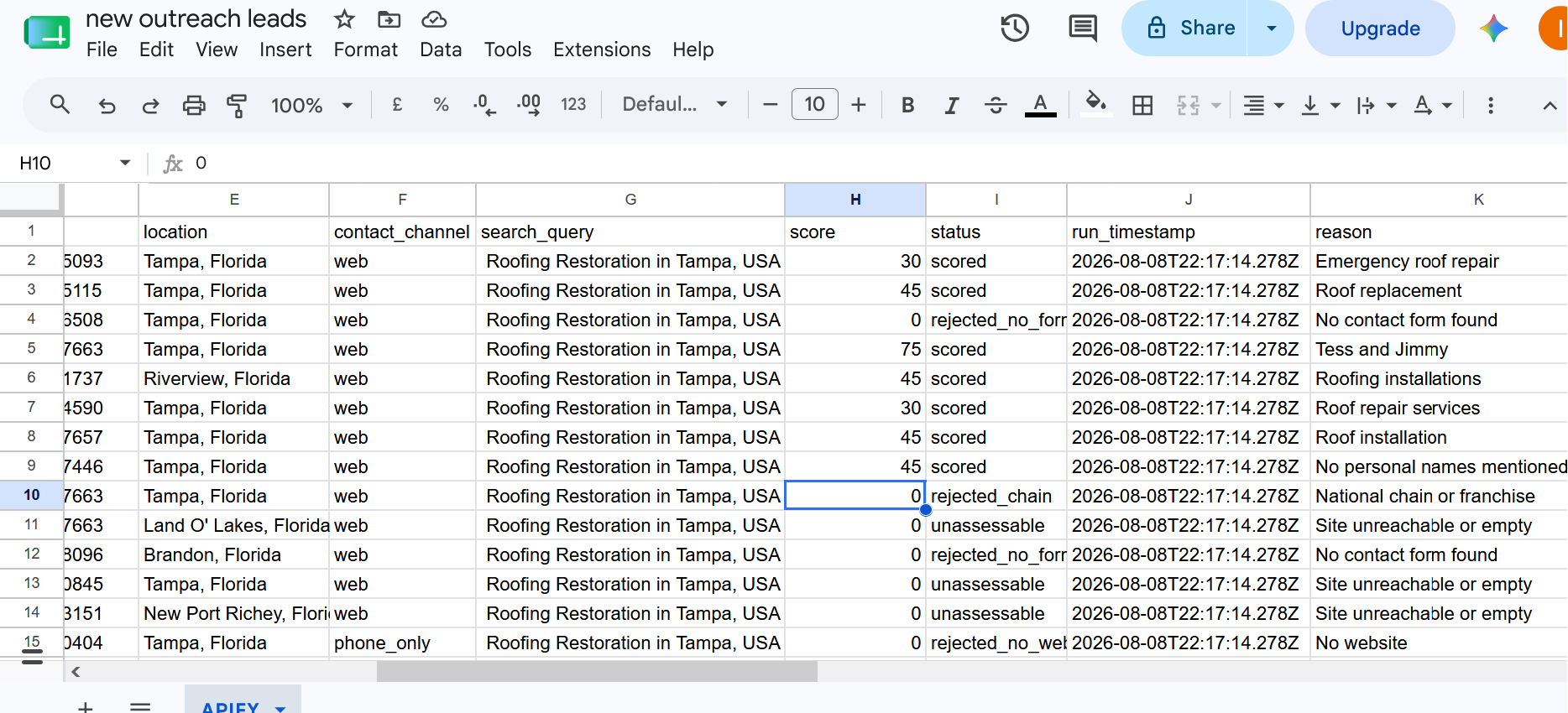This screenshot has height=713, width=1568.
Task: Open the View menu
Action: tap(217, 49)
